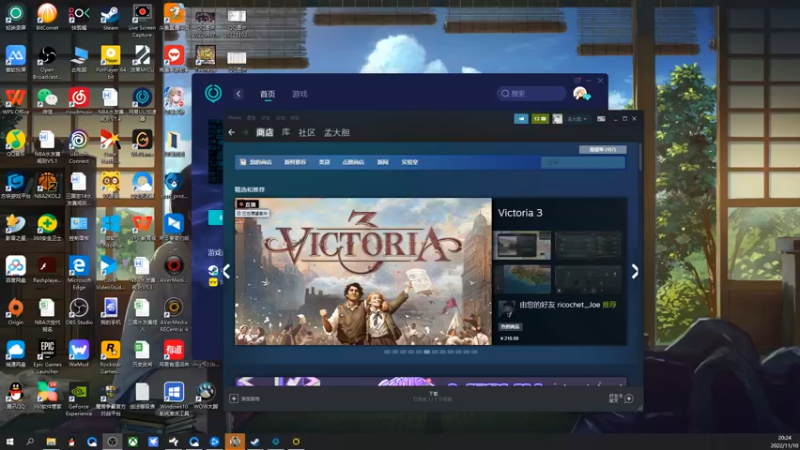Open the 孟大胆 profile tab

(x=337, y=133)
